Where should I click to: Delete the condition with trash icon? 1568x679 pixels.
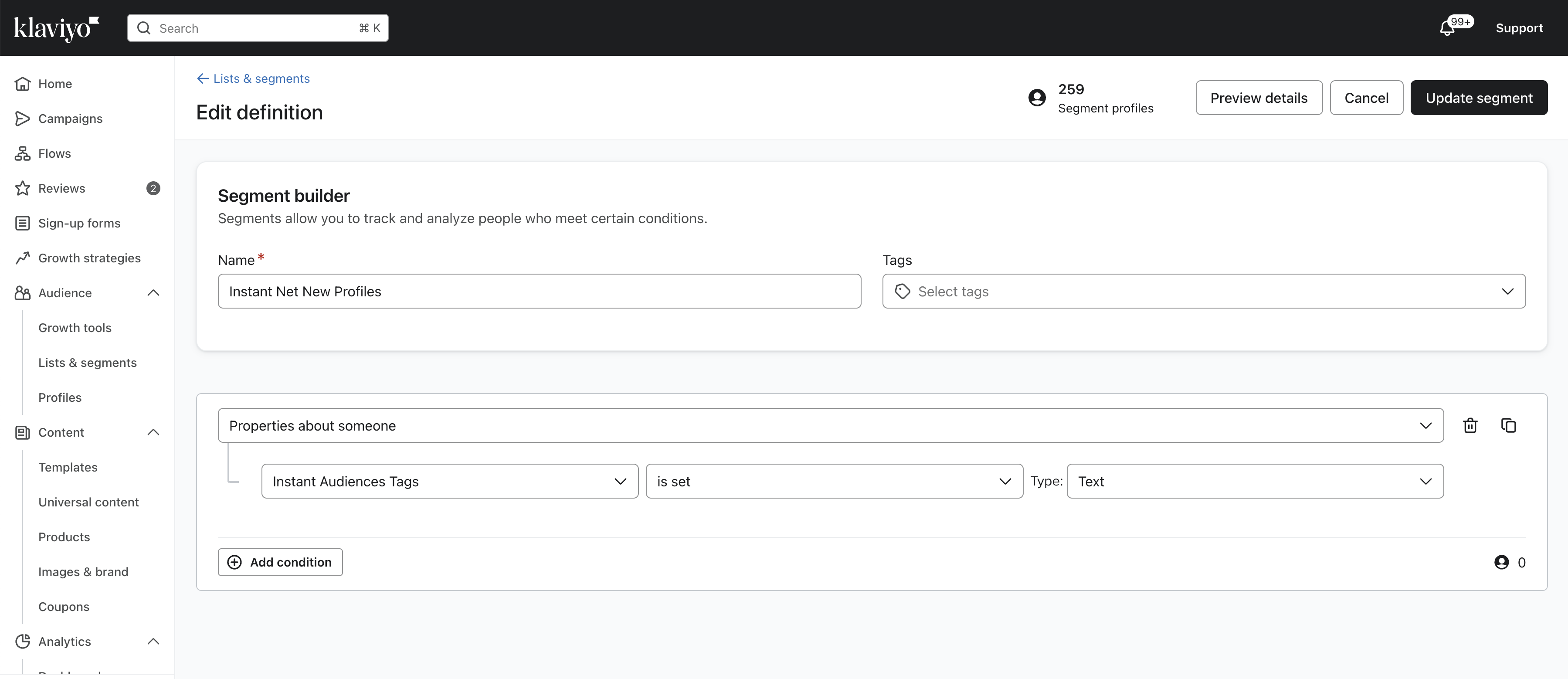(x=1470, y=425)
